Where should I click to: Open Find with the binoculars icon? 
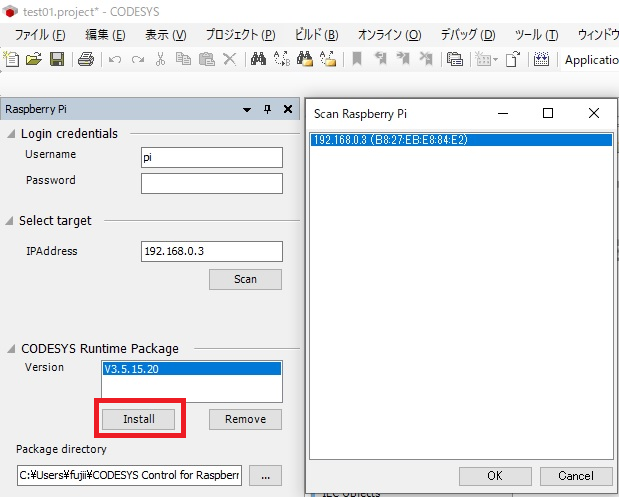click(258, 59)
